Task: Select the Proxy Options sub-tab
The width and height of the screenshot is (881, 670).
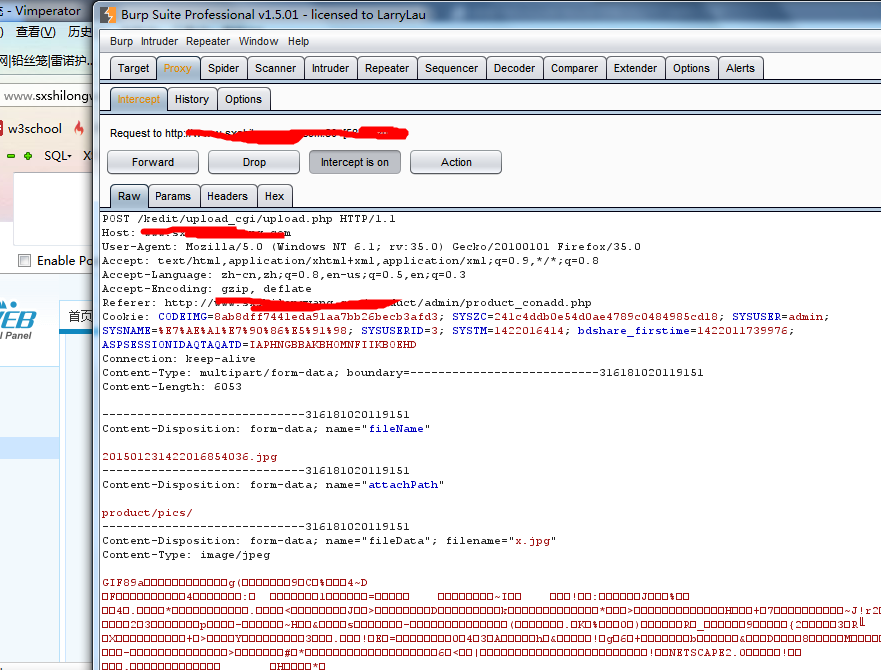Action: 243,99
